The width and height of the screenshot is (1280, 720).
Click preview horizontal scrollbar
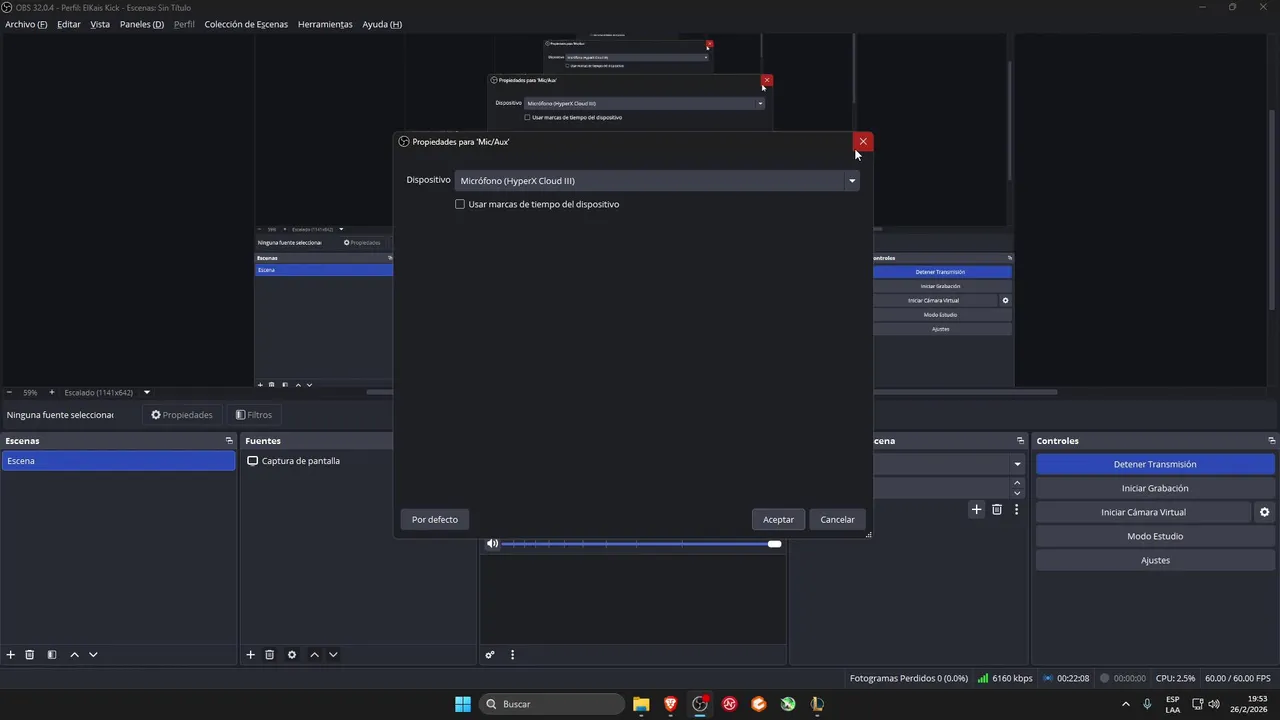[712, 392]
